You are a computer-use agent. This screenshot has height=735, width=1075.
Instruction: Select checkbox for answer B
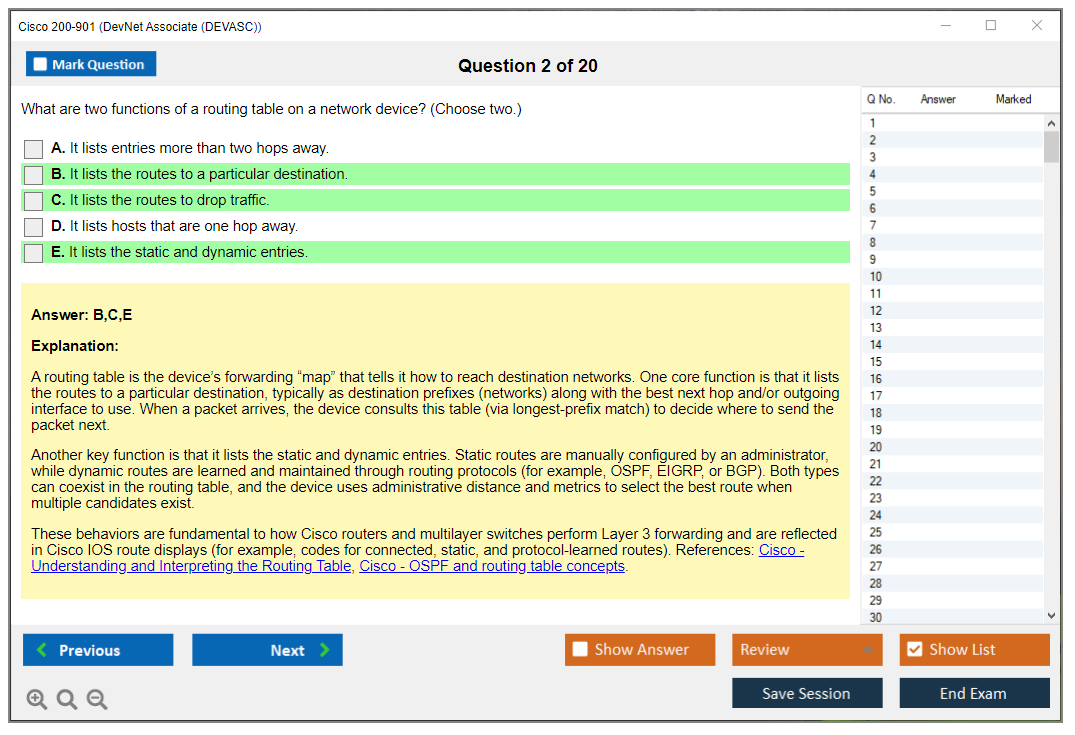click(x=34, y=175)
